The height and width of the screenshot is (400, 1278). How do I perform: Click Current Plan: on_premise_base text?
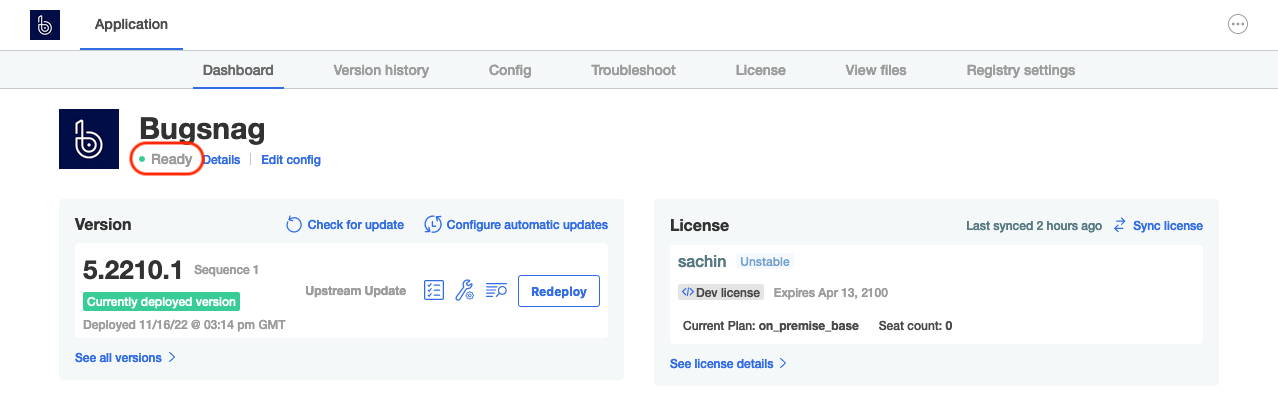point(770,326)
